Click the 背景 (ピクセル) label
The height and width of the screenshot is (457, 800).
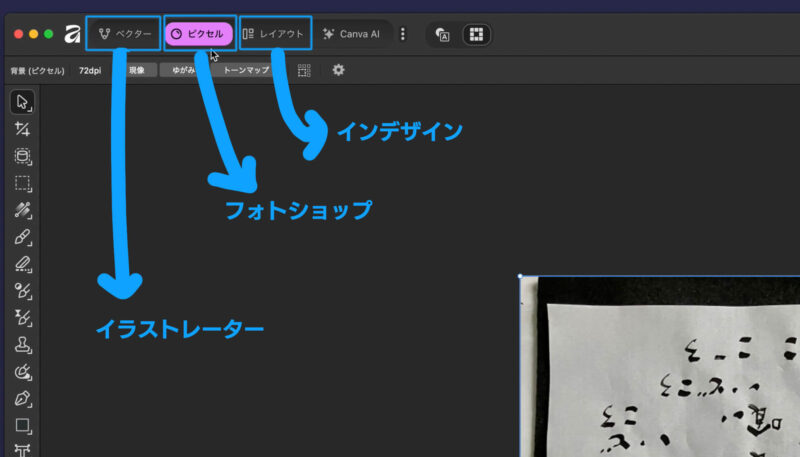tap(37, 71)
